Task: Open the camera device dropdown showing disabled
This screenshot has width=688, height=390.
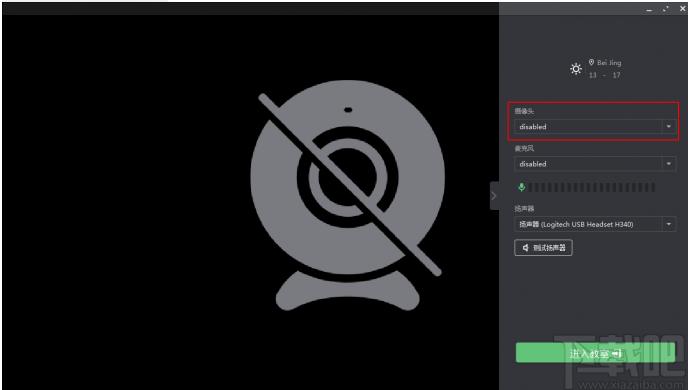Action: (x=595, y=126)
